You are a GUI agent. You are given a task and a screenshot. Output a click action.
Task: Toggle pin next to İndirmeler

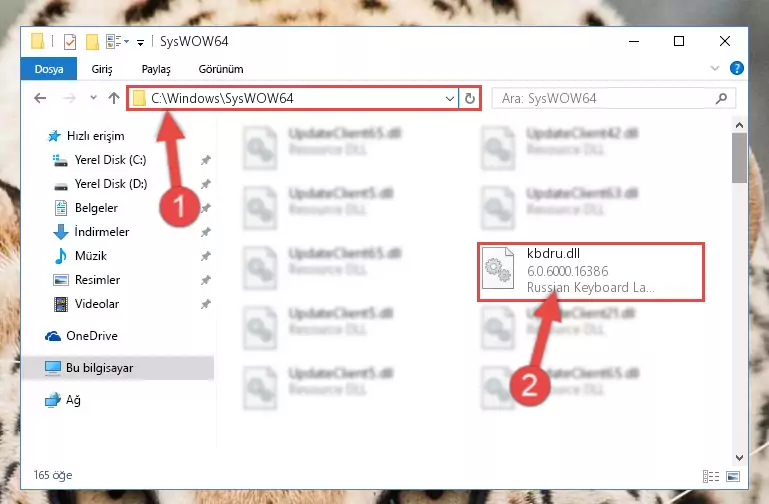205,232
